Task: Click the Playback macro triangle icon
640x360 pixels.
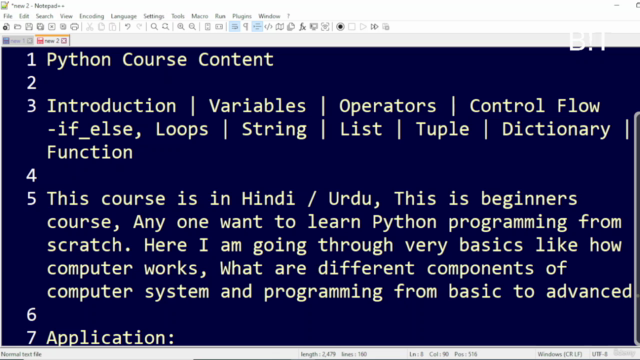Action: tap(363, 27)
